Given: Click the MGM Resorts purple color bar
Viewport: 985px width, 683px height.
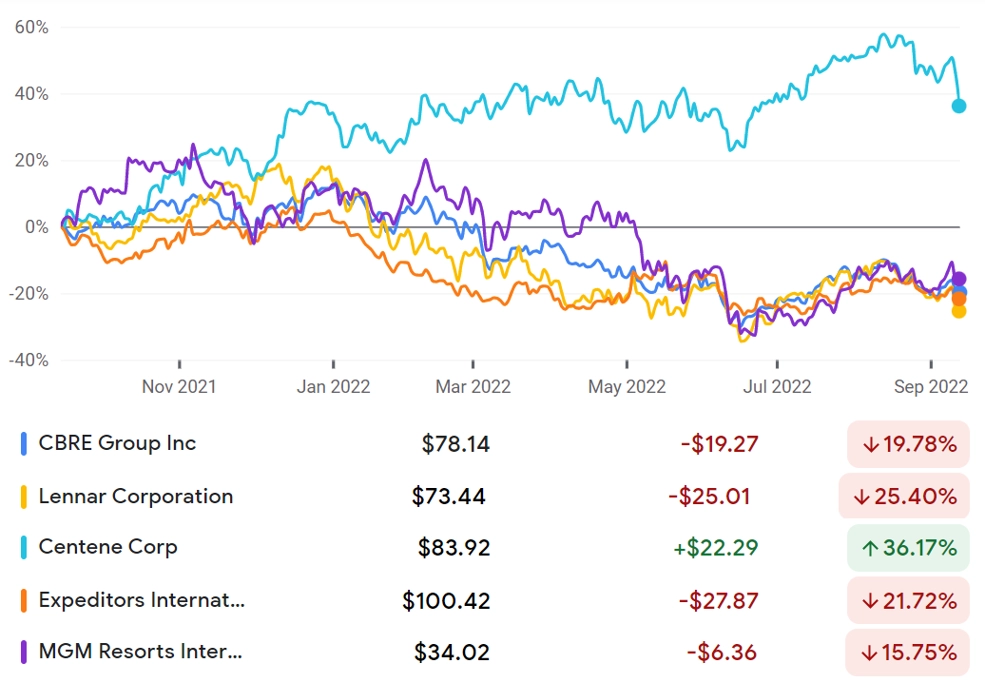Looking at the screenshot, I should pos(24,652).
